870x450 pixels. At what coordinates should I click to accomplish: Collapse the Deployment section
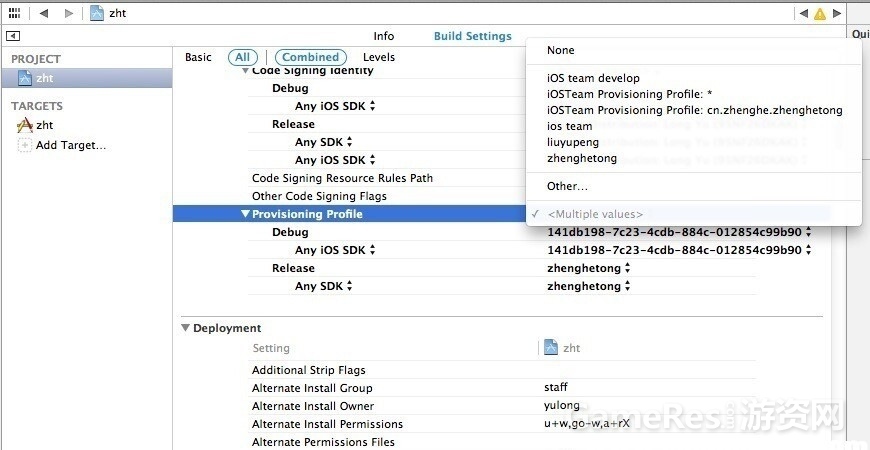[185, 328]
